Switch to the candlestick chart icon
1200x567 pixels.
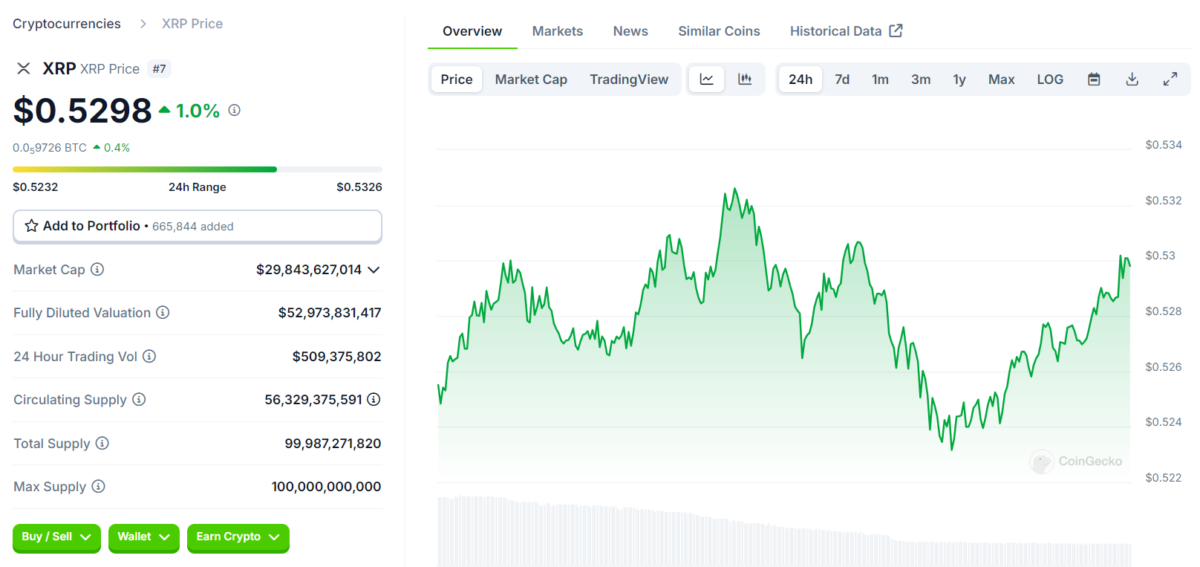(745, 79)
